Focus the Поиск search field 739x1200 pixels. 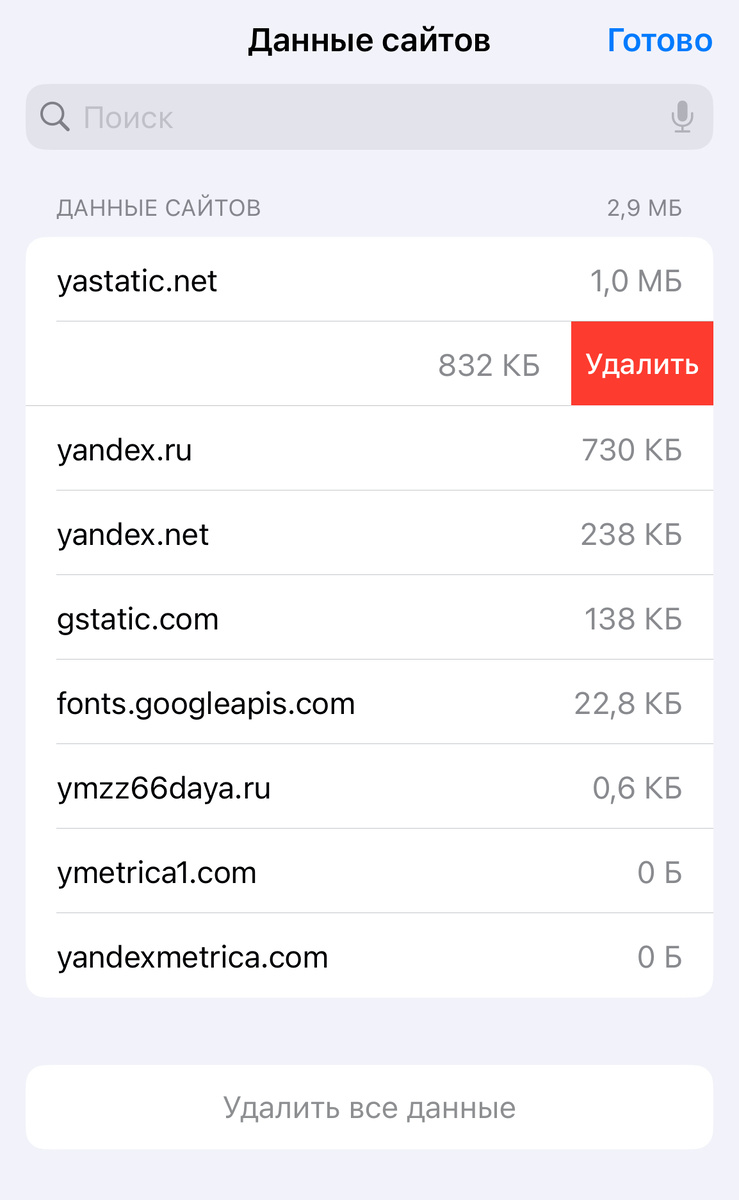pyautogui.click(x=369, y=117)
